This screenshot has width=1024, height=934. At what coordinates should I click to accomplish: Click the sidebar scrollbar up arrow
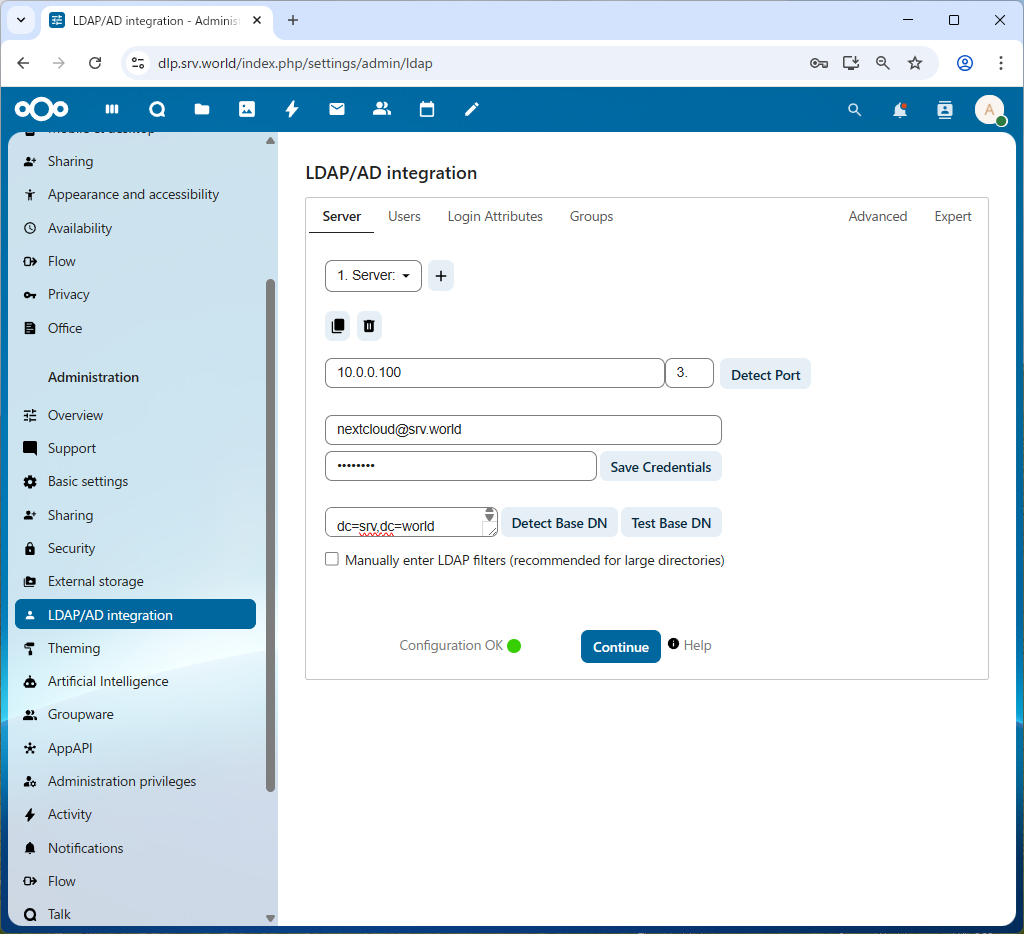tap(270, 140)
